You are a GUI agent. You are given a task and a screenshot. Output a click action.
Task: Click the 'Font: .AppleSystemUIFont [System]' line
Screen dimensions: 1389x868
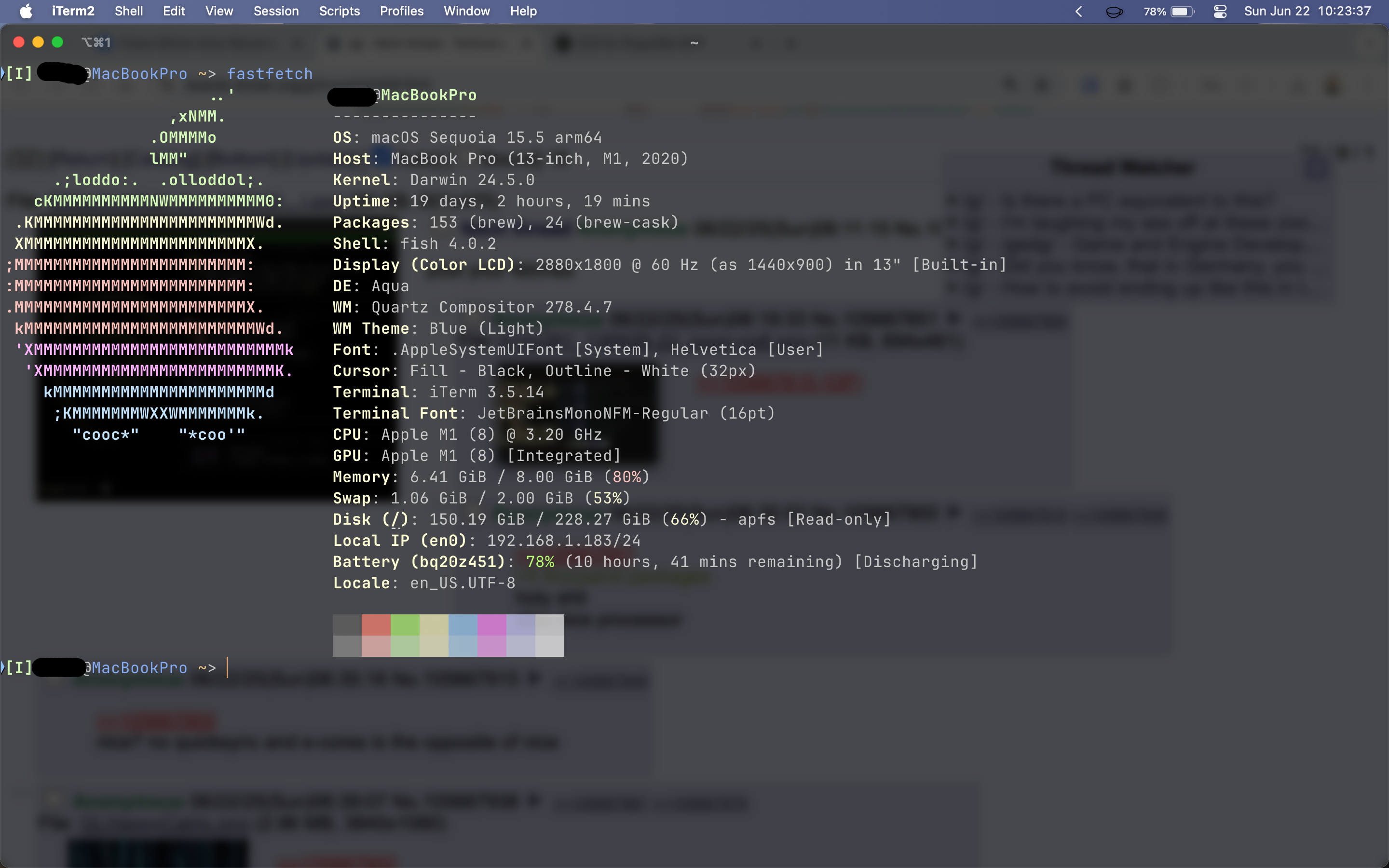click(579, 350)
